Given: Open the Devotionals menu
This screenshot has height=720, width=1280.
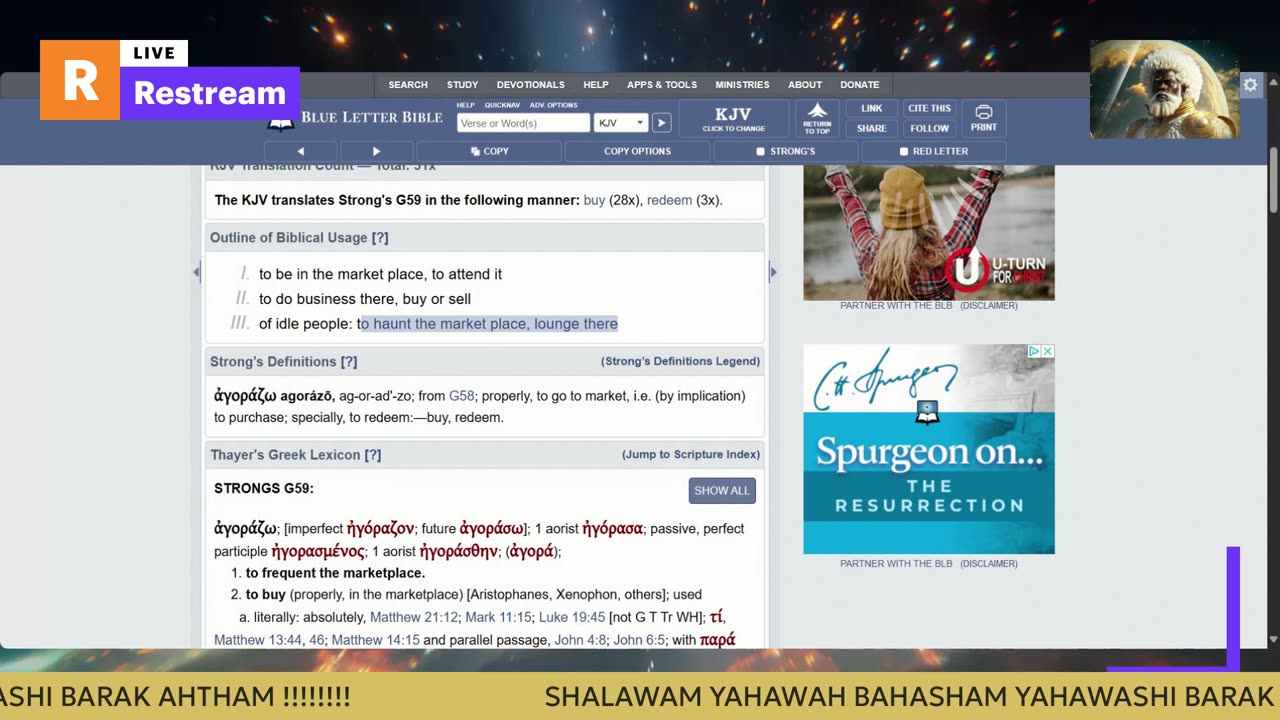Looking at the screenshot, I should (530, 85).
